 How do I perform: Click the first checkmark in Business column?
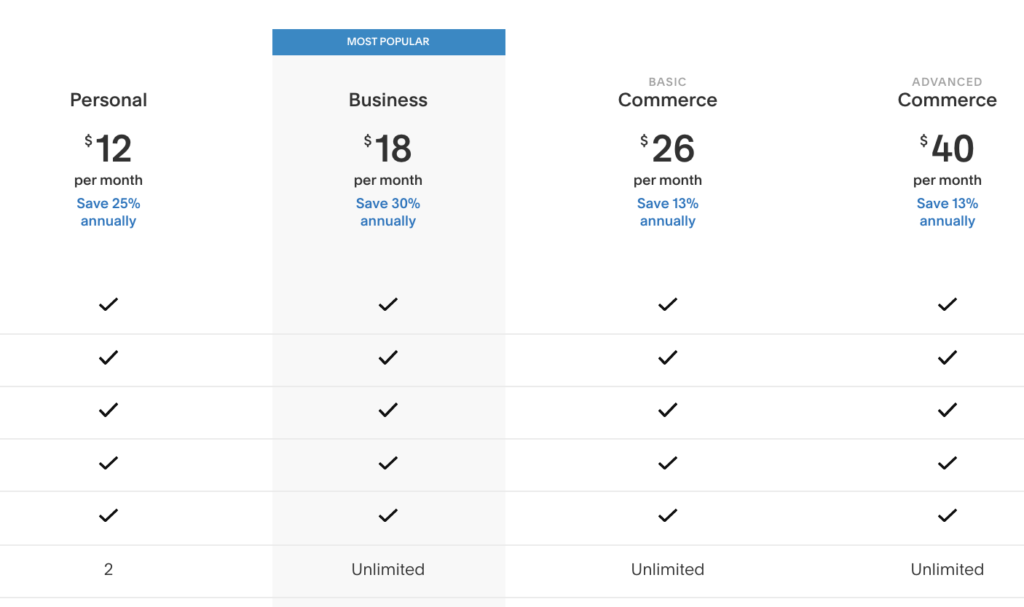click(x=388, y=304)
